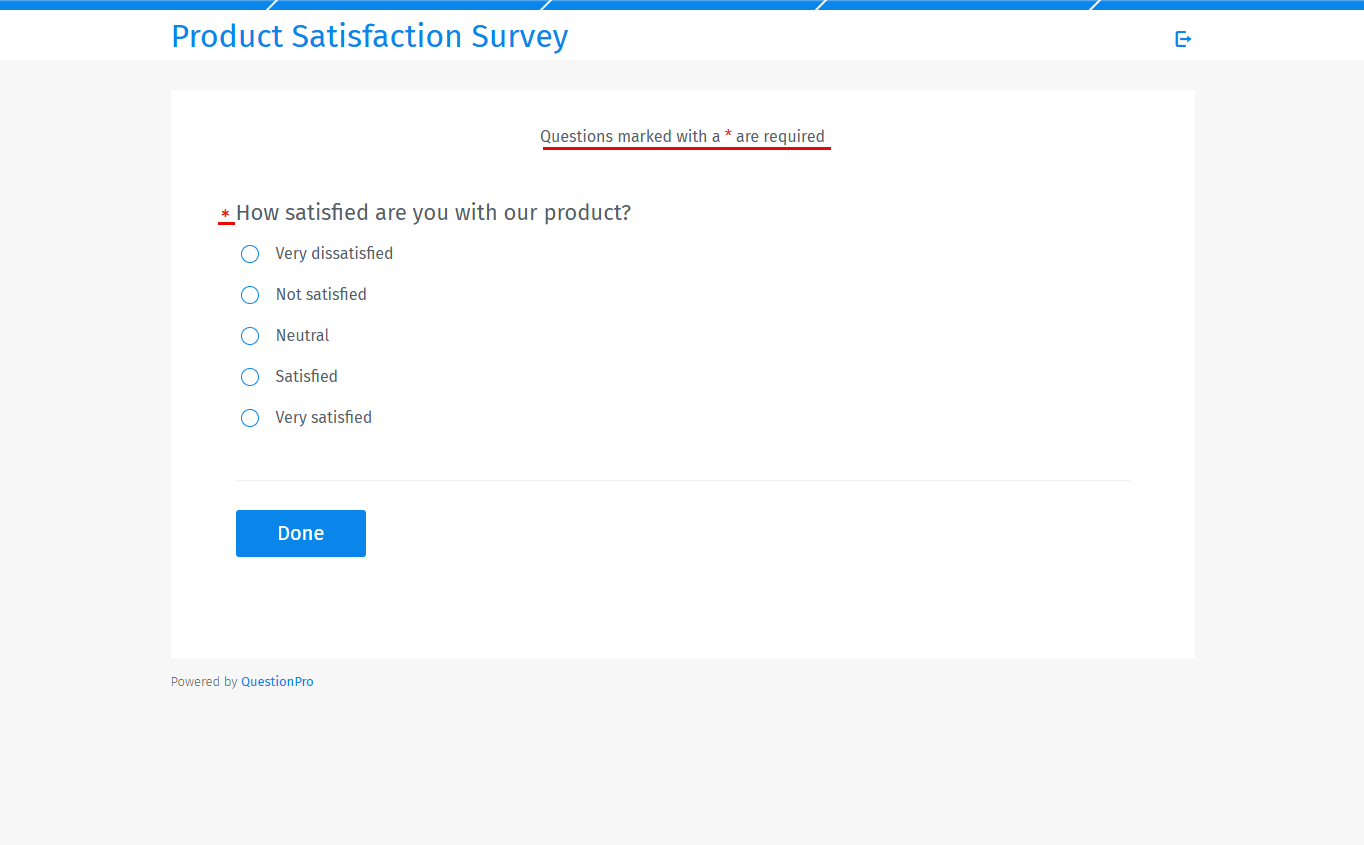Pick the 'Very satisfied' answer
Screen dimensions: 1364x845
[249, 418]
